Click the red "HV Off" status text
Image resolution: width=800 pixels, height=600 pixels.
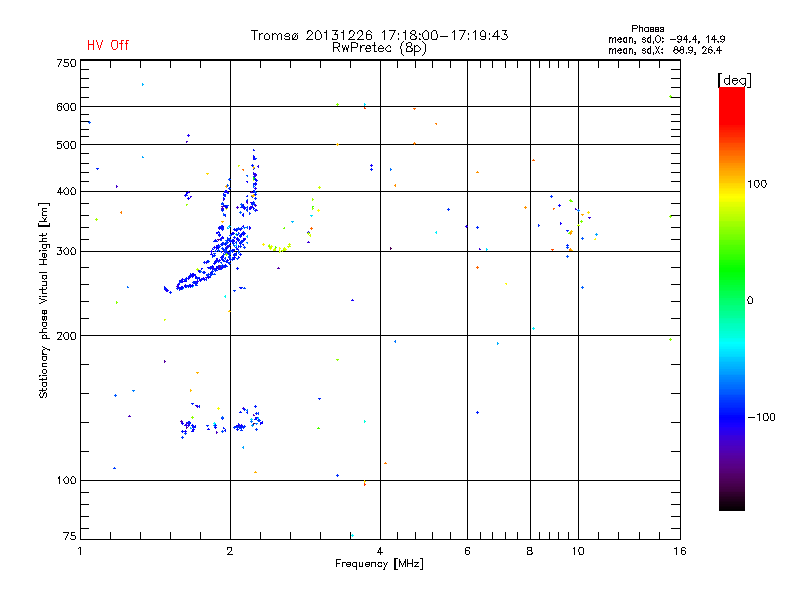[108, 45]
